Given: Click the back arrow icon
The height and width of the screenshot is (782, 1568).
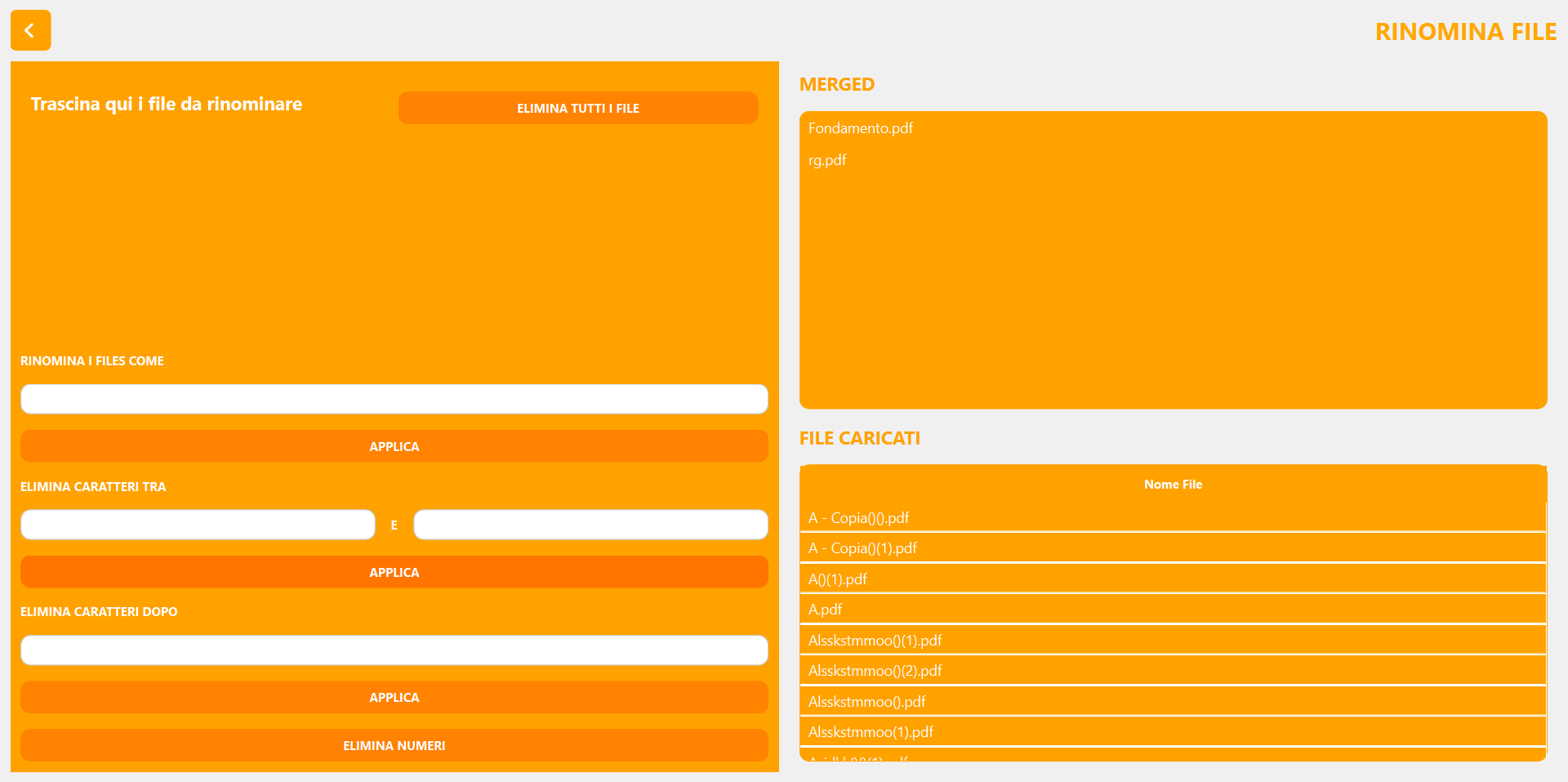Looking at the screenshot, I should (x=30, y=30).
